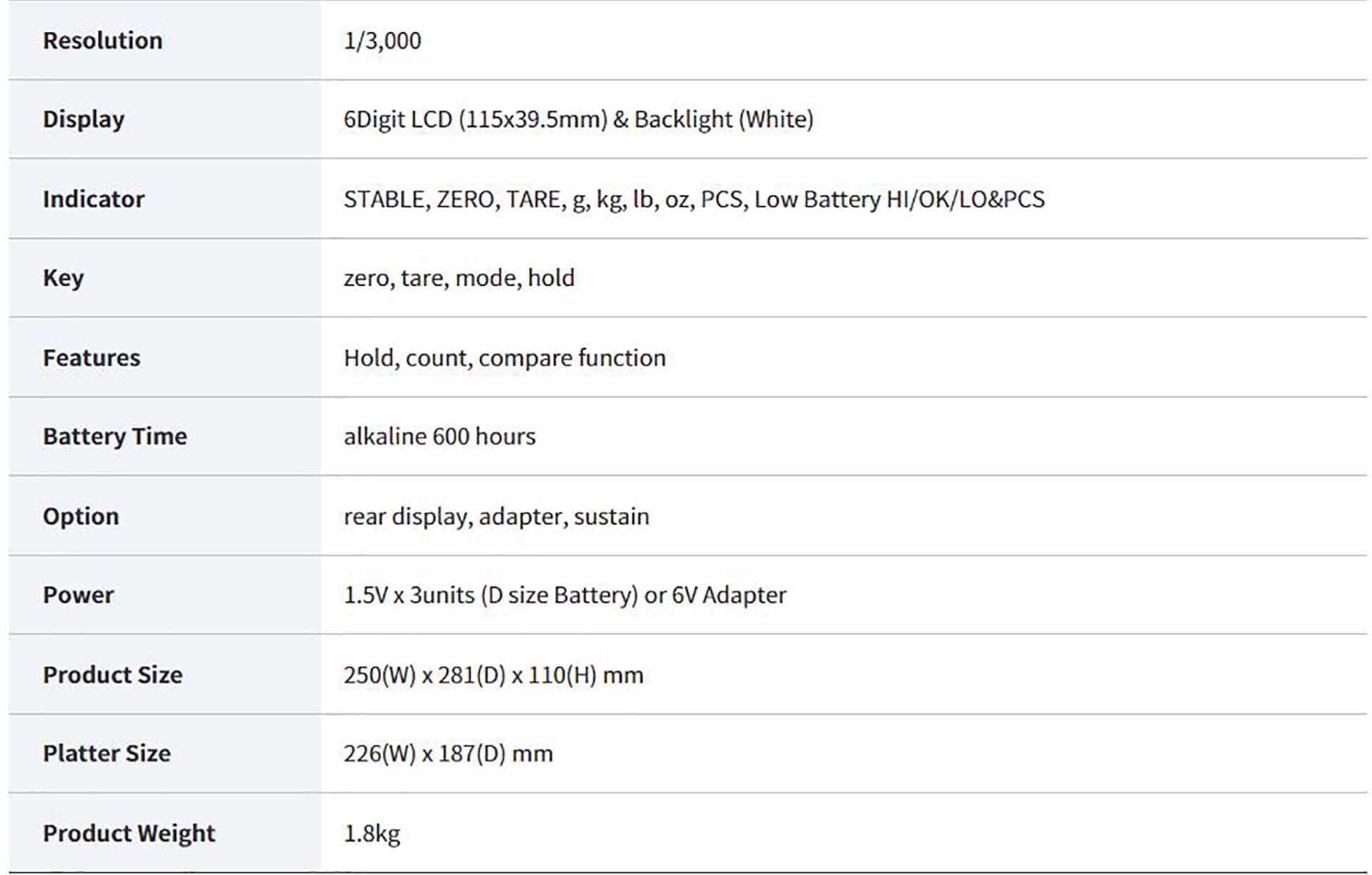Select the Key row label
The height and width of the screenshot is (875, 1372).
point(64,277)
